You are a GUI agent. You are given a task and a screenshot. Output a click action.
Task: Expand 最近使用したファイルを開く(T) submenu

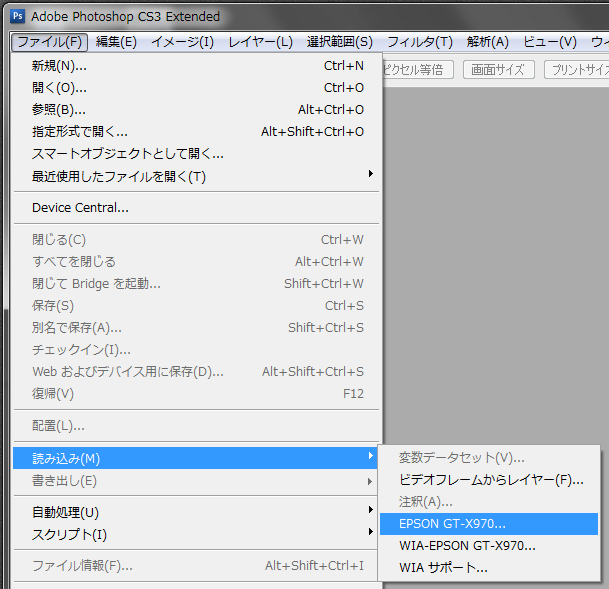click(196, 177)
